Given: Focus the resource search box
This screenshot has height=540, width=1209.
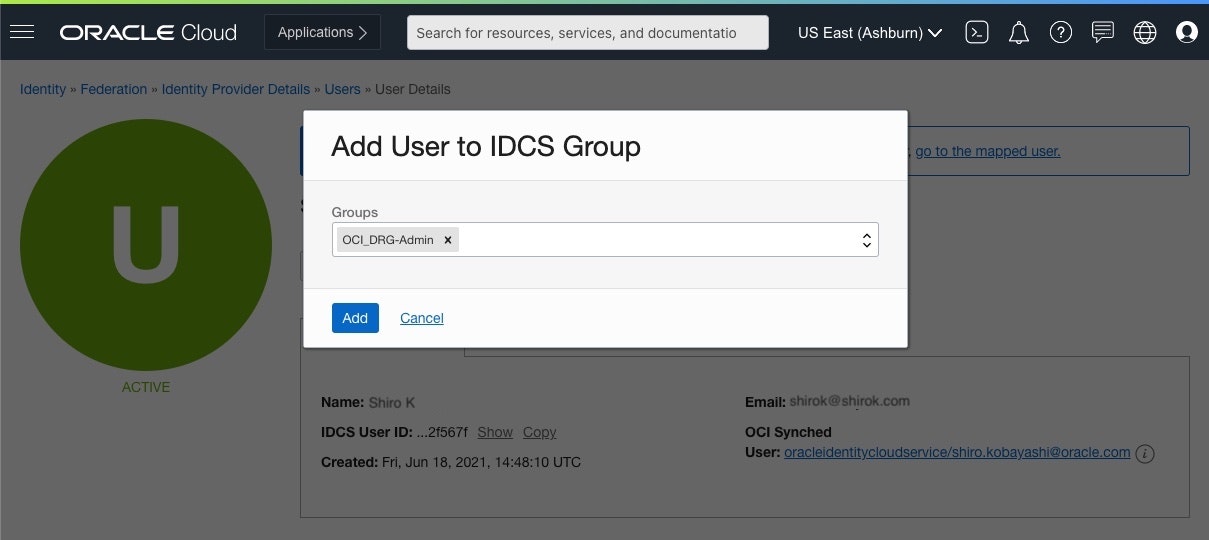Looking at the screenshot, I should (x=588, y=33).
